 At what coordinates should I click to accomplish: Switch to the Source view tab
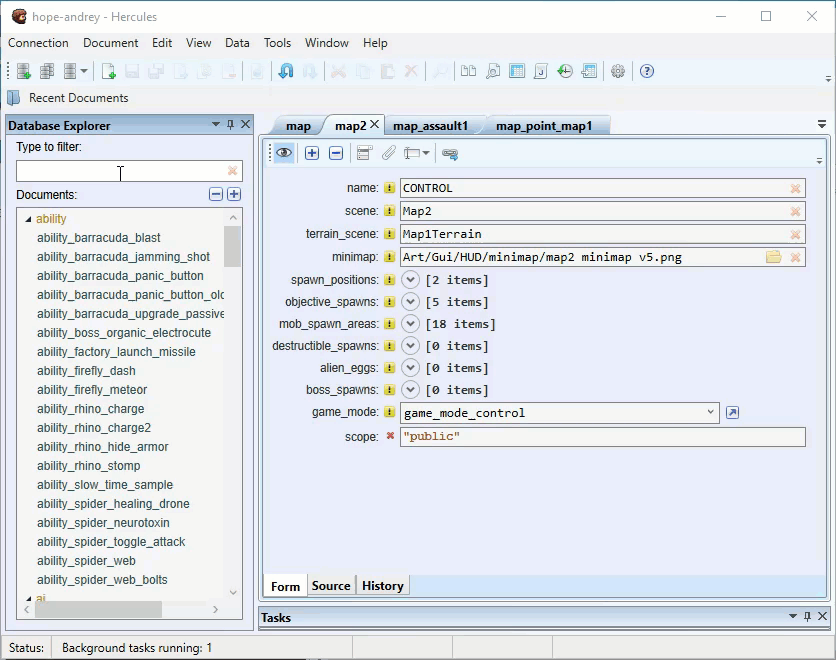331,586
